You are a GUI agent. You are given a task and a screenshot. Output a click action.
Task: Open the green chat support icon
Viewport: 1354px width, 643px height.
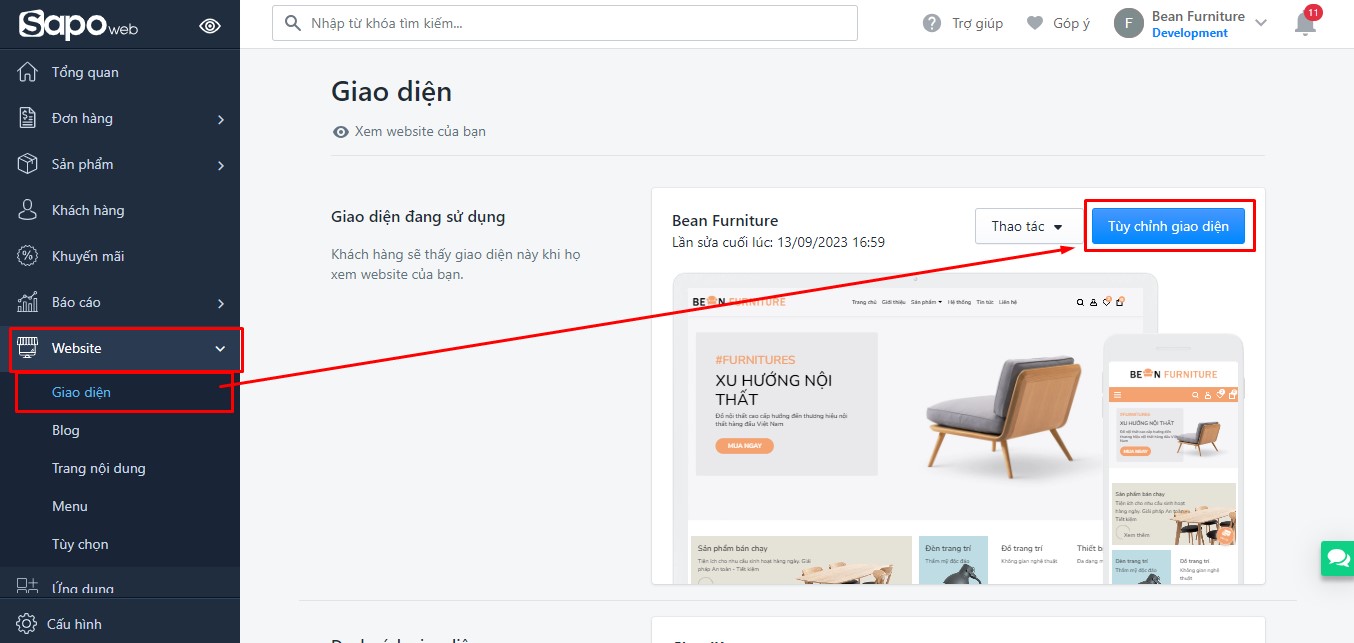click(1337, 558)
